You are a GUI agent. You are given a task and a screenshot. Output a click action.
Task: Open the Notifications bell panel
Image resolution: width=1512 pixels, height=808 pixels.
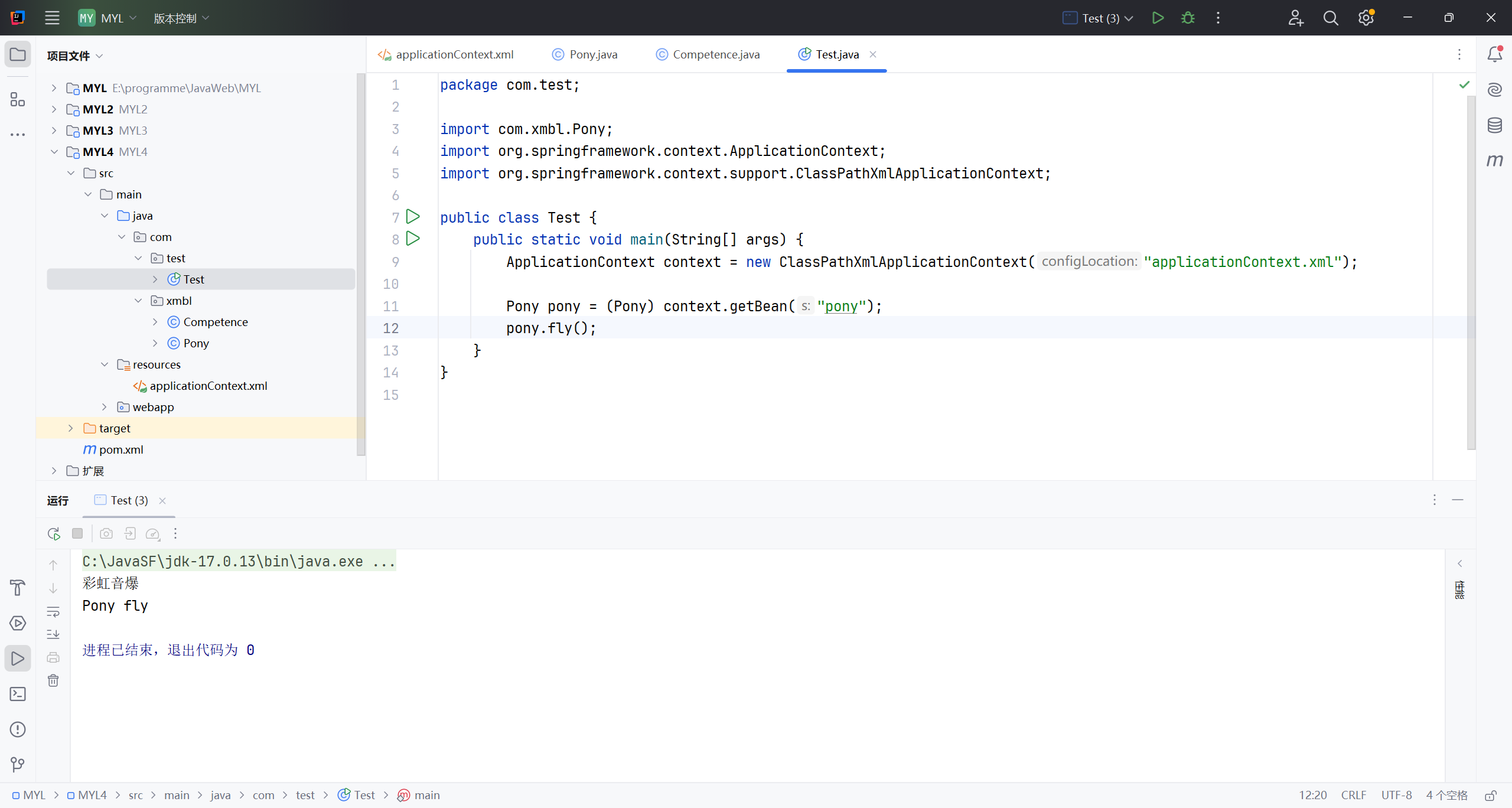pyautogui.click(x=1494, y=54)
